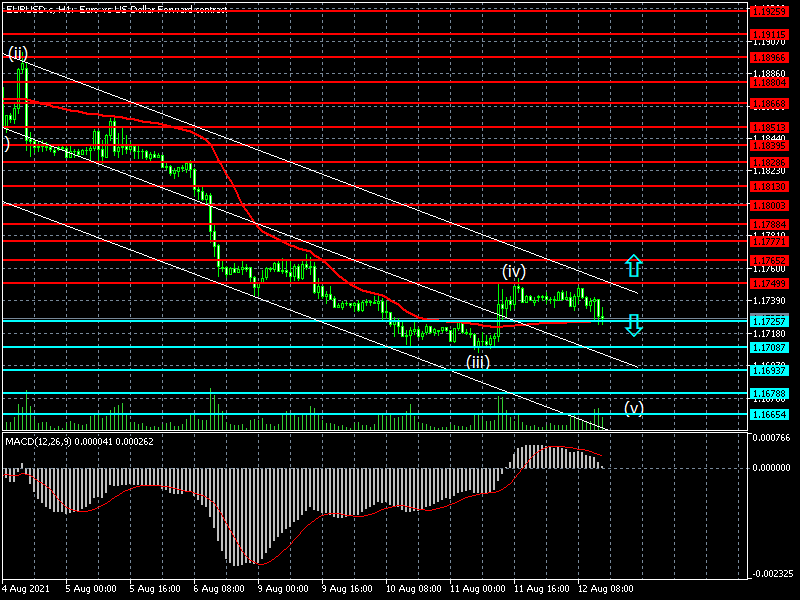The width and height of the screenshot is (800, 600).
Task: Click the MACD 0.000000 zero level value
Action: pos(772,467)
